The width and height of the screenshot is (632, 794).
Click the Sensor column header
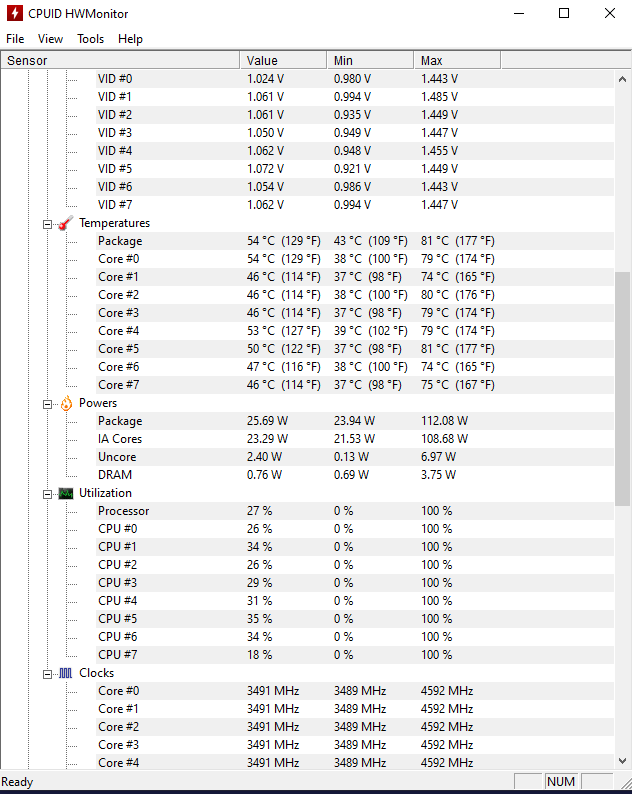[x=121, y=61]
